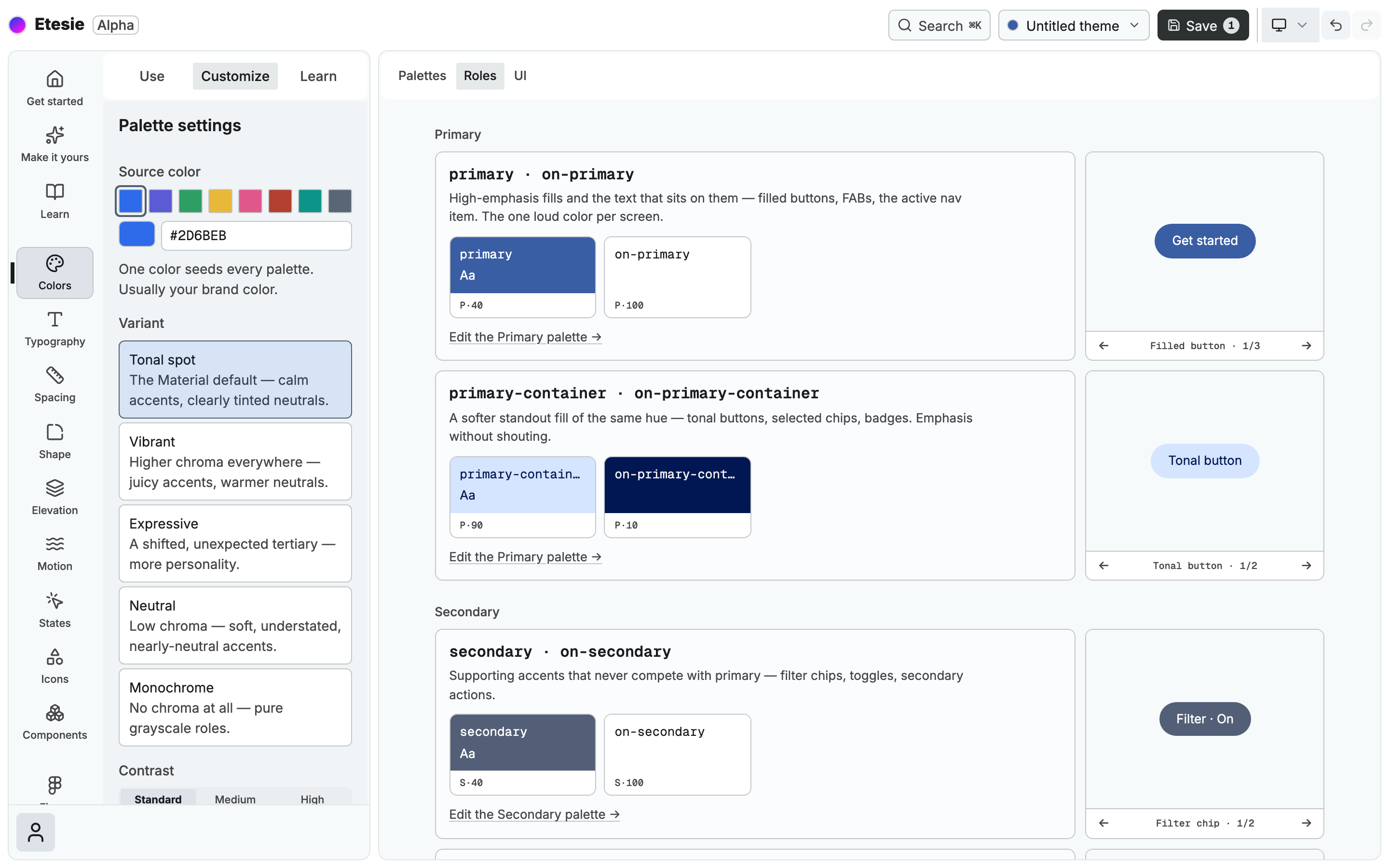Click the redo arrow icon
This screenshot has height=868, width=1389.
pos(1367,25)
